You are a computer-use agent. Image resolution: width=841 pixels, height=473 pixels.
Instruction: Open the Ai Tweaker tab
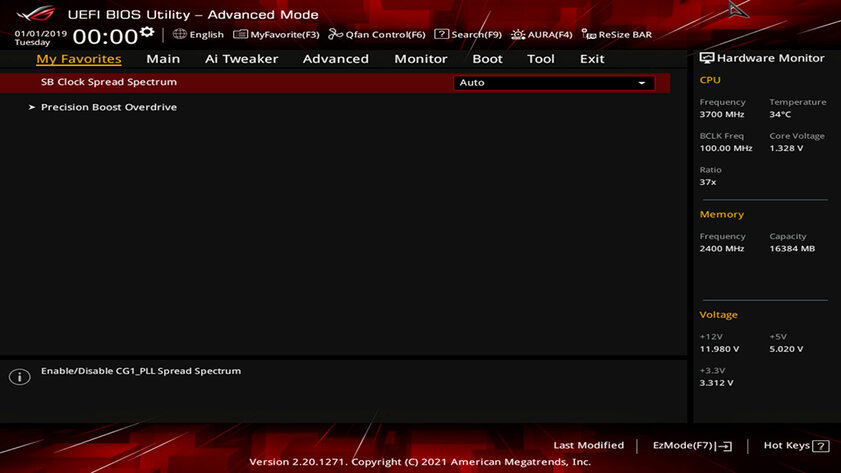click(241, 58)
